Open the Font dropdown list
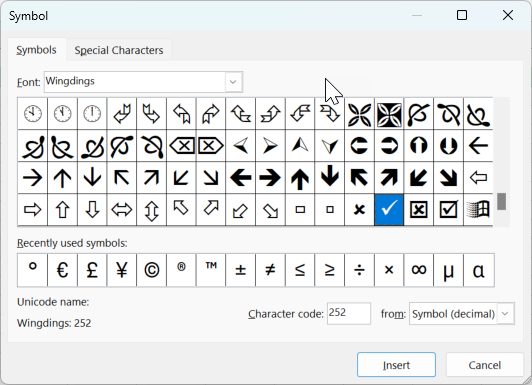Screen dimensions: 532x385 click(233, 82)
